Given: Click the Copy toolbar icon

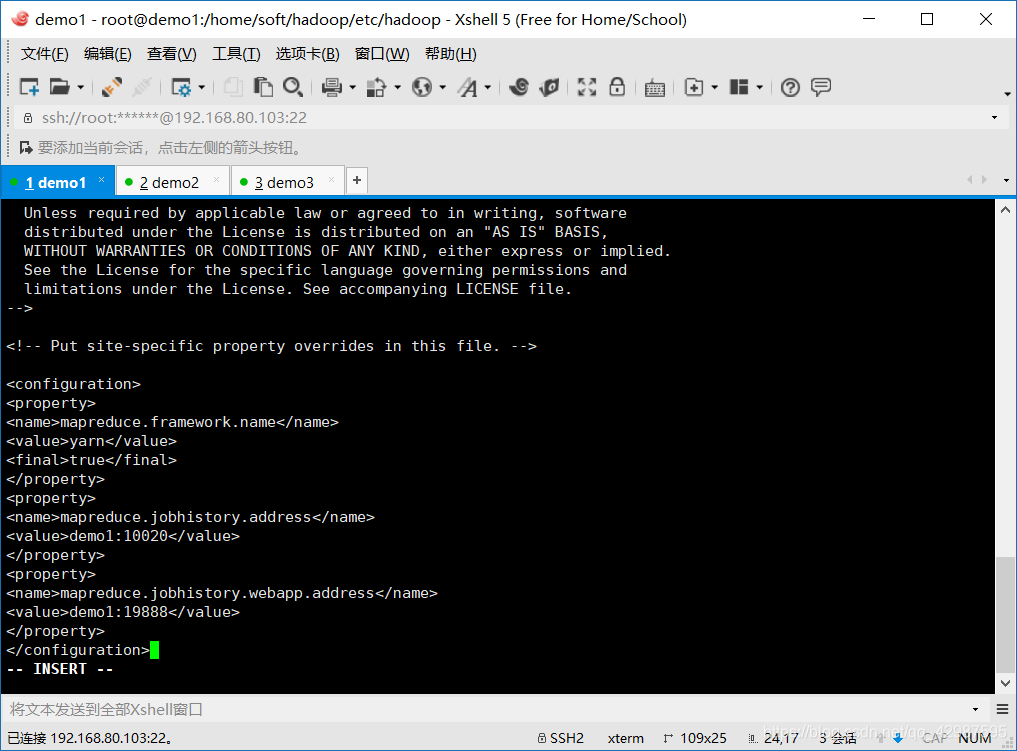Looking at the screenshot, I should tap(233, 87).
